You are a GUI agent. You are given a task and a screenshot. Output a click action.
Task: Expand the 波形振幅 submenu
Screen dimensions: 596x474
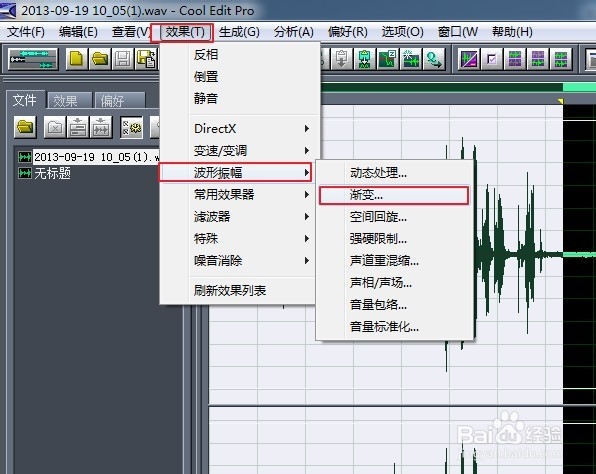[235, 173]
